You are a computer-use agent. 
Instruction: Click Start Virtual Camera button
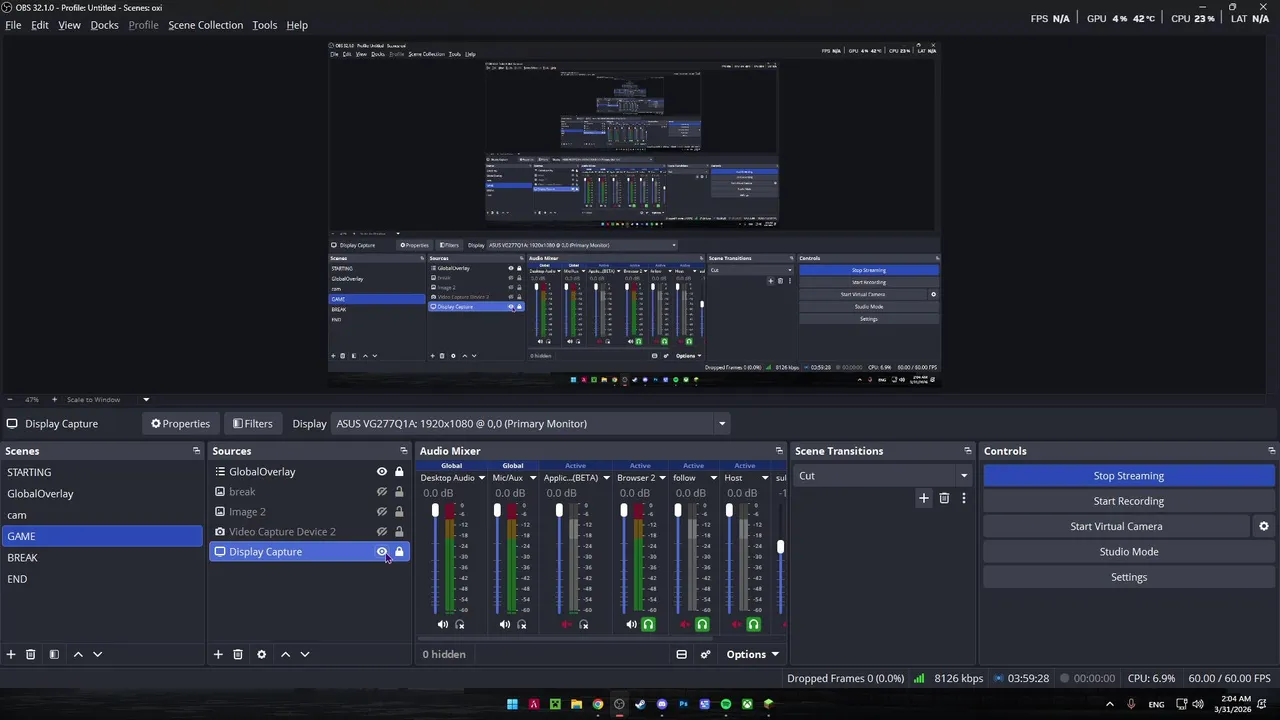coord(1116,526)
